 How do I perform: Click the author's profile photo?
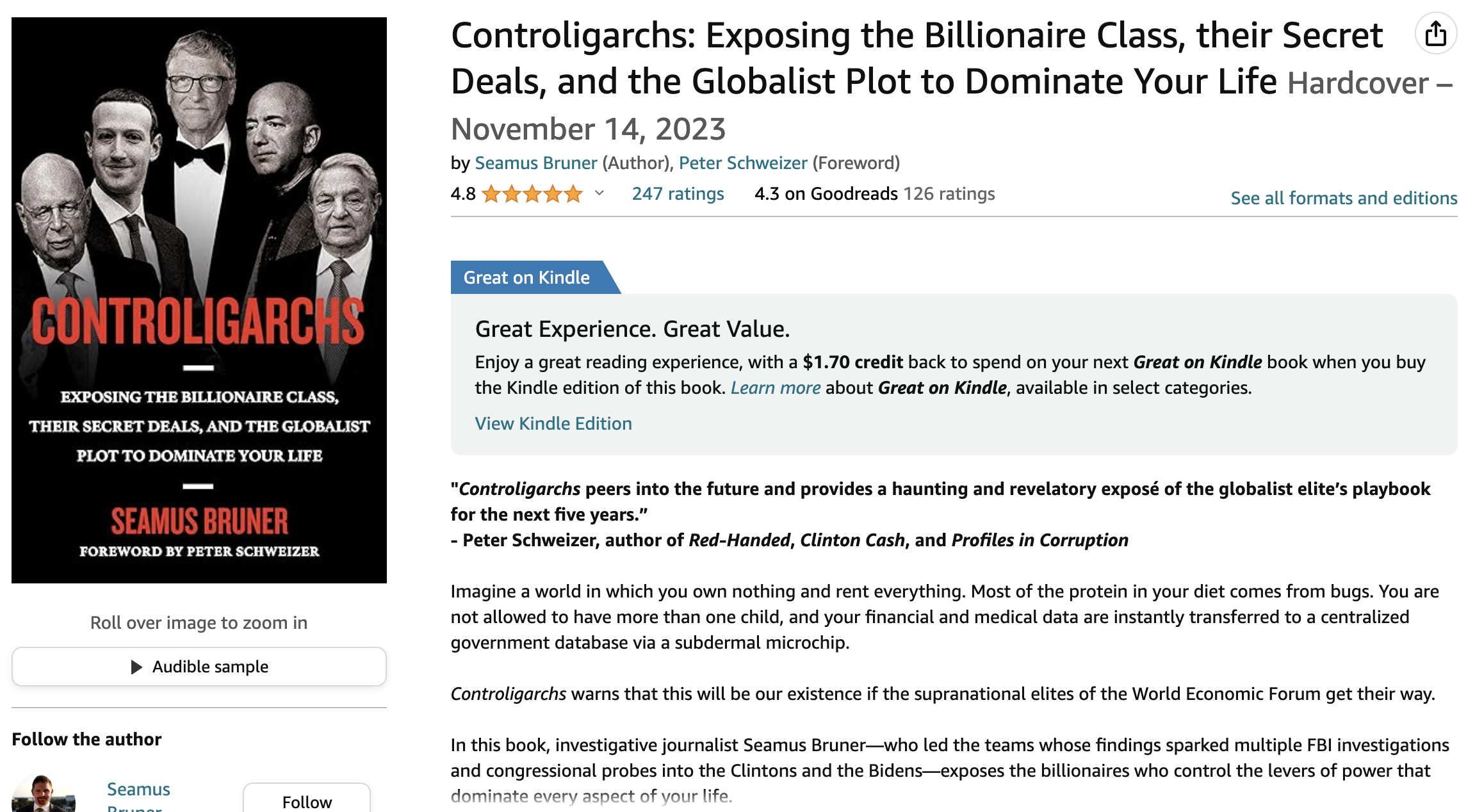click(43, 795)
